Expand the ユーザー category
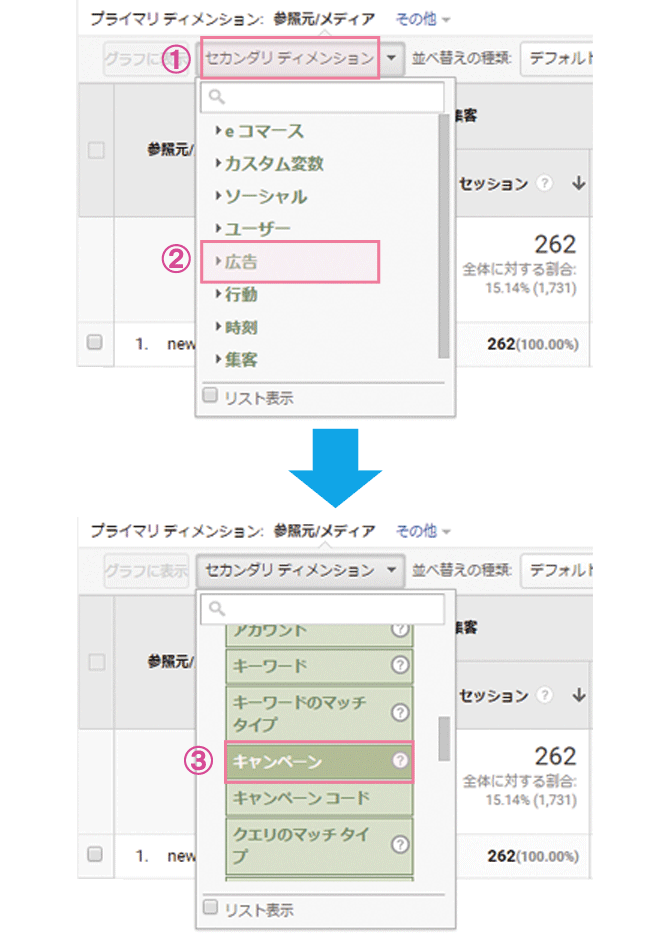This screenshot has height=933, width=670. (x=253, y=228)
